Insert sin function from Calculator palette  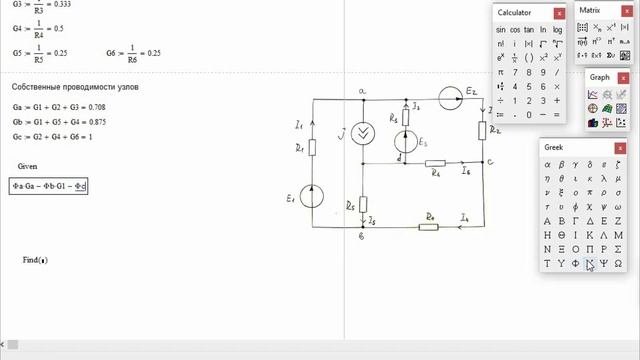click(501, 30)
